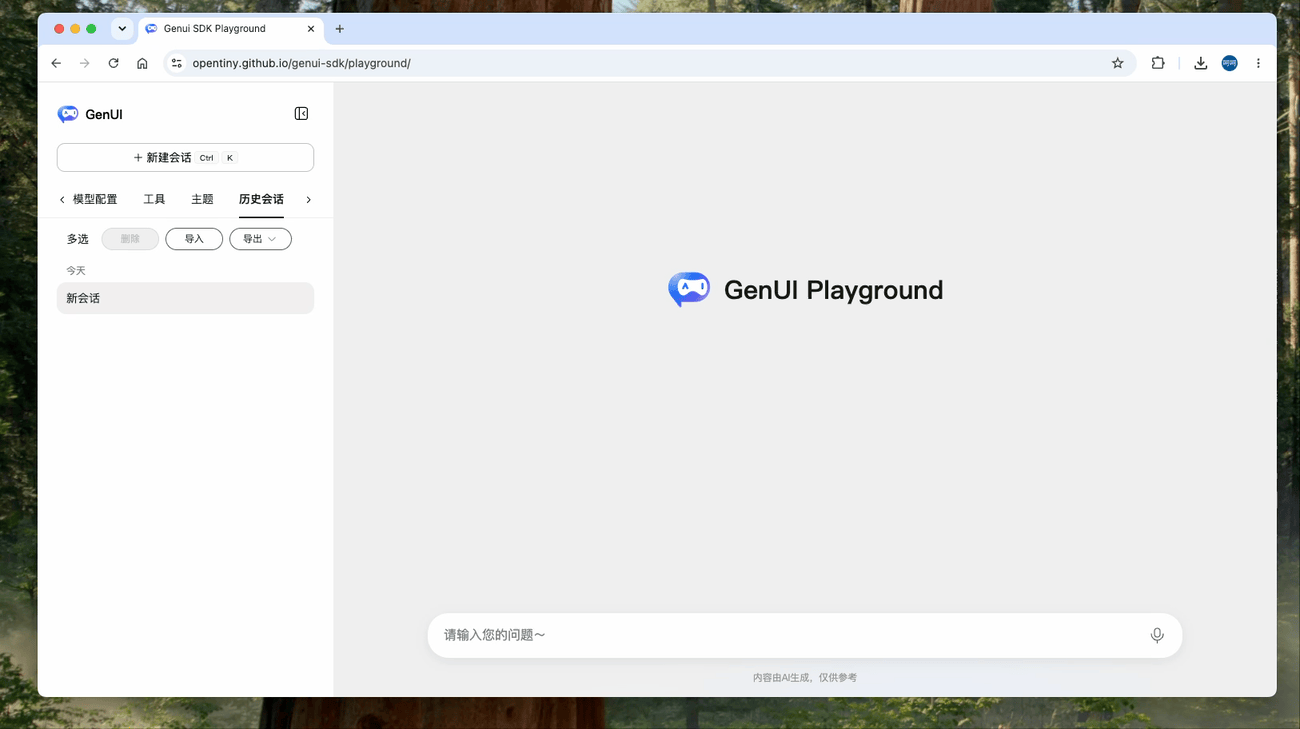Click the 今天 date group label

76,271
